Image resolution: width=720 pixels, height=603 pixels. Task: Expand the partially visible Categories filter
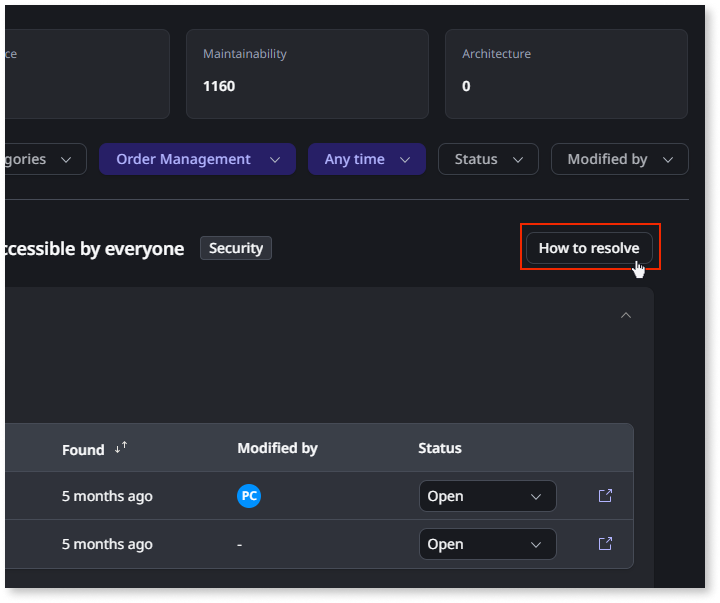40,159
